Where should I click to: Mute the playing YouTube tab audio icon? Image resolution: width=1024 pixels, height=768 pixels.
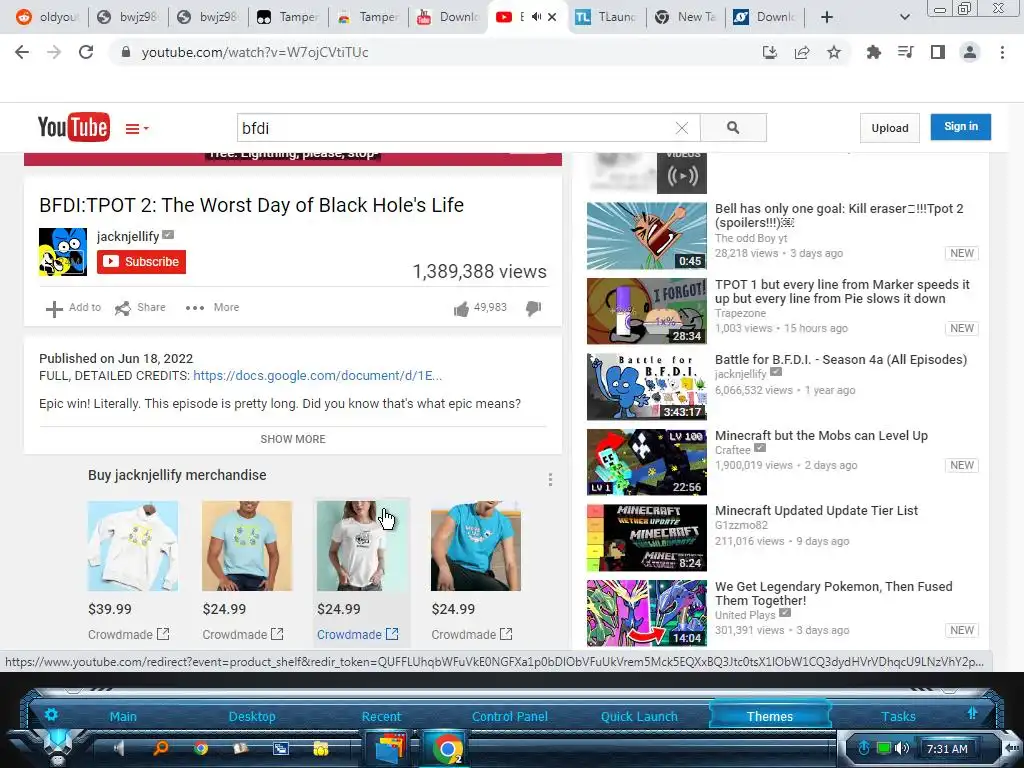tap(536, 17)
